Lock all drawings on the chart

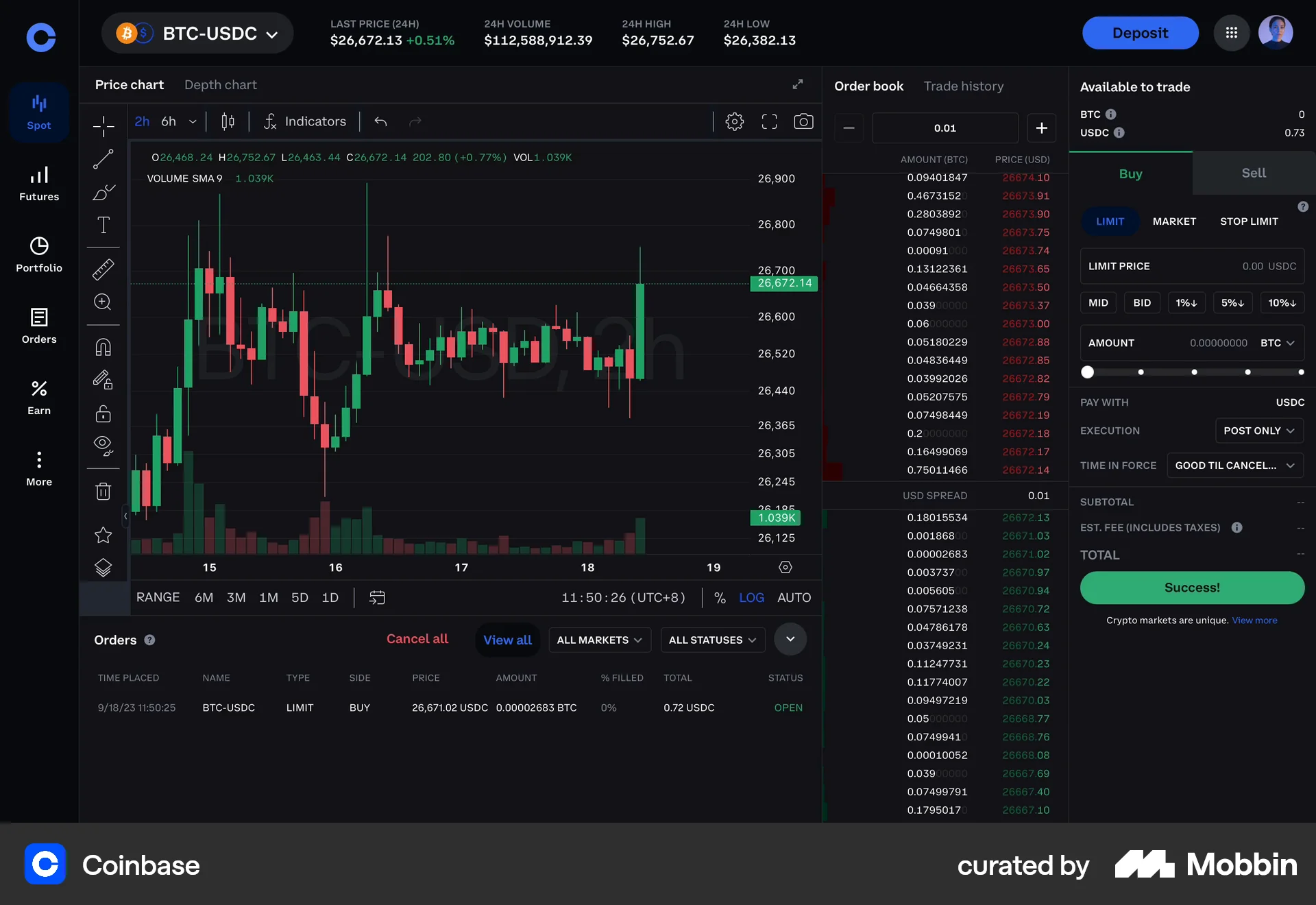[103, 414]
